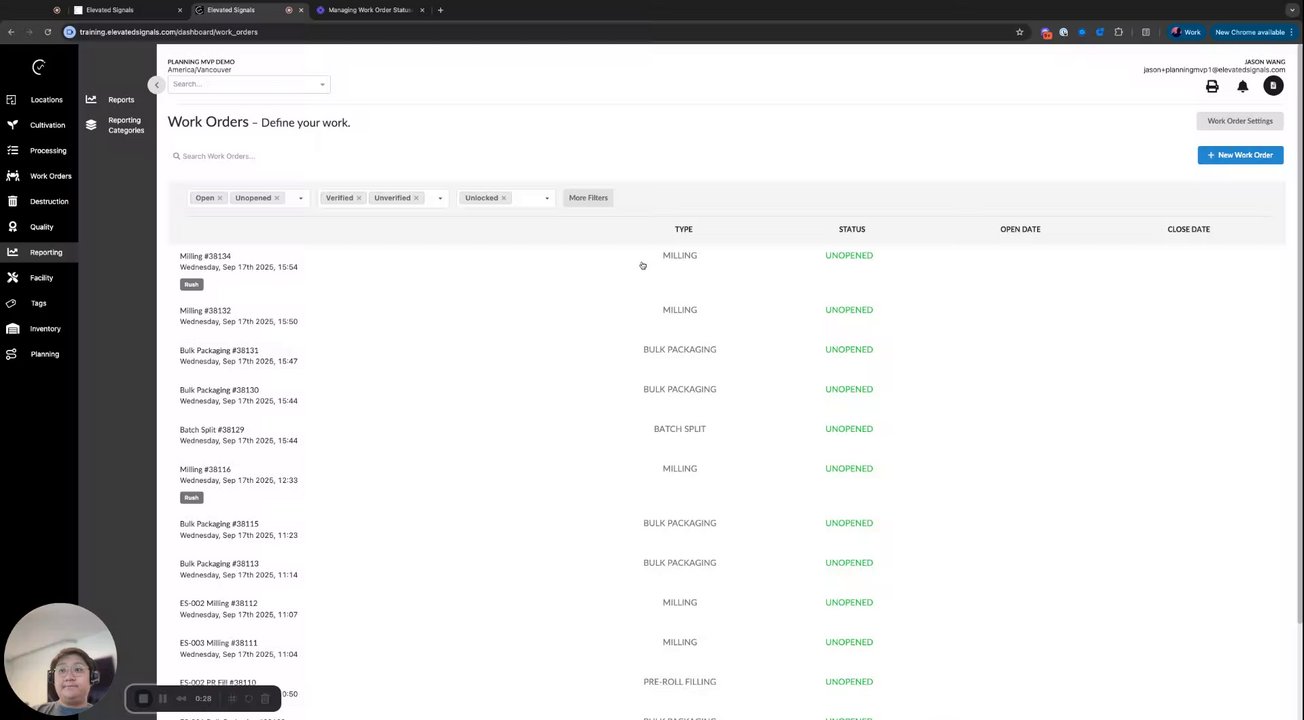This screenshot has height=720, width=1304.
Task: Remove the Unlocked filter chip
Action: (504, 198)
